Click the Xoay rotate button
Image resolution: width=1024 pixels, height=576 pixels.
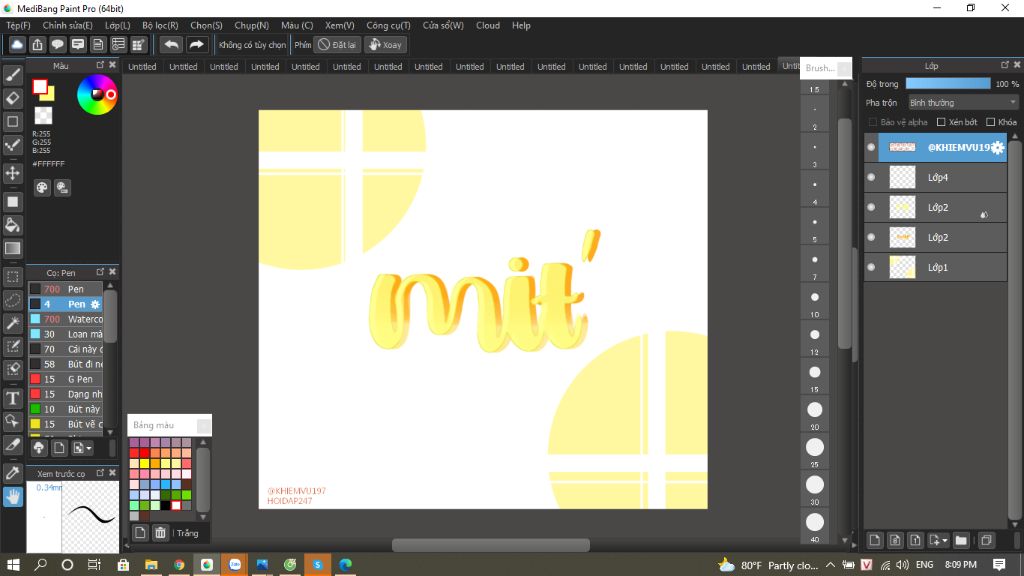pyautogui.click(x=385, y=44)
